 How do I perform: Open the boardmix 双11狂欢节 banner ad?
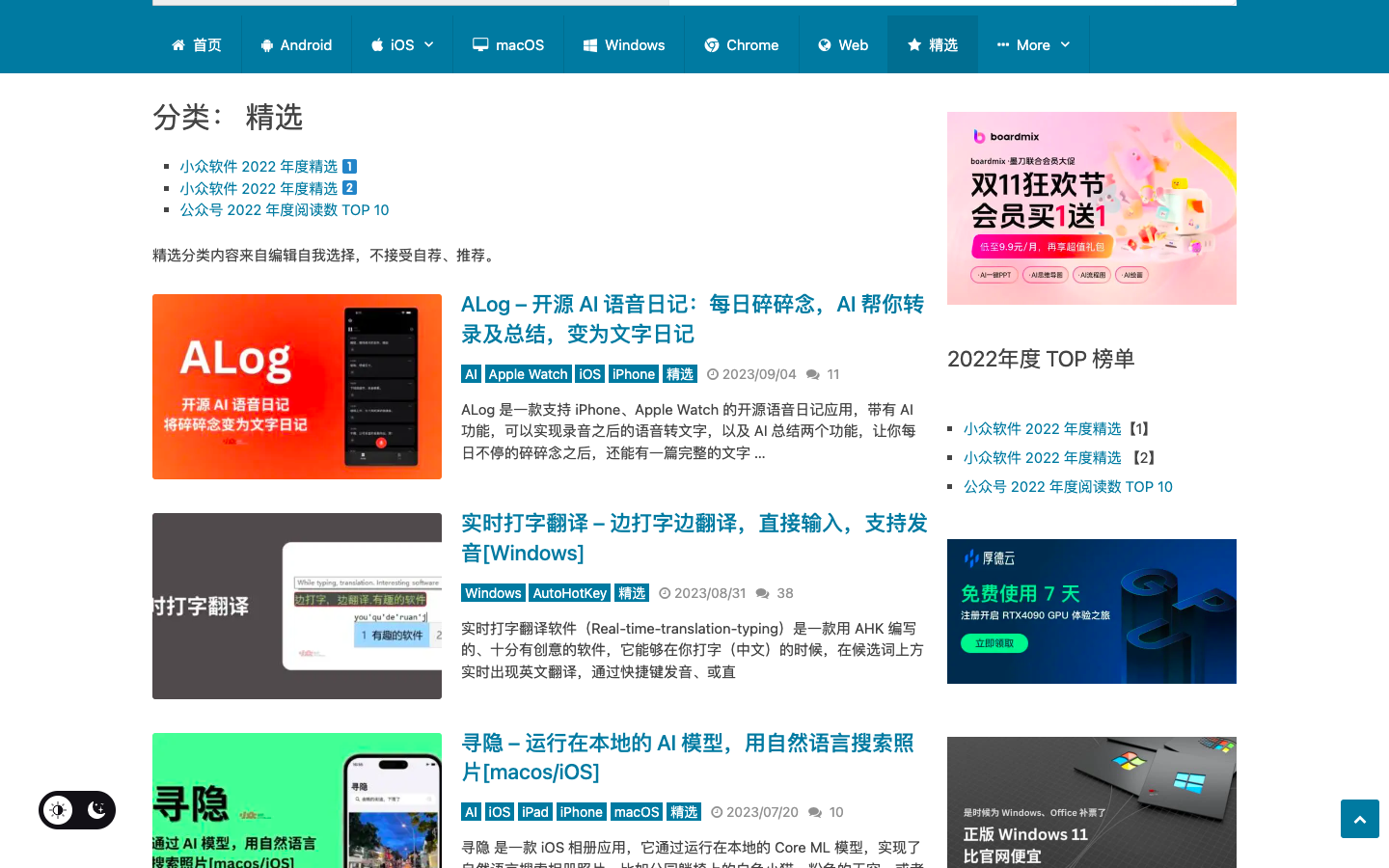[x=1092, y=208]
